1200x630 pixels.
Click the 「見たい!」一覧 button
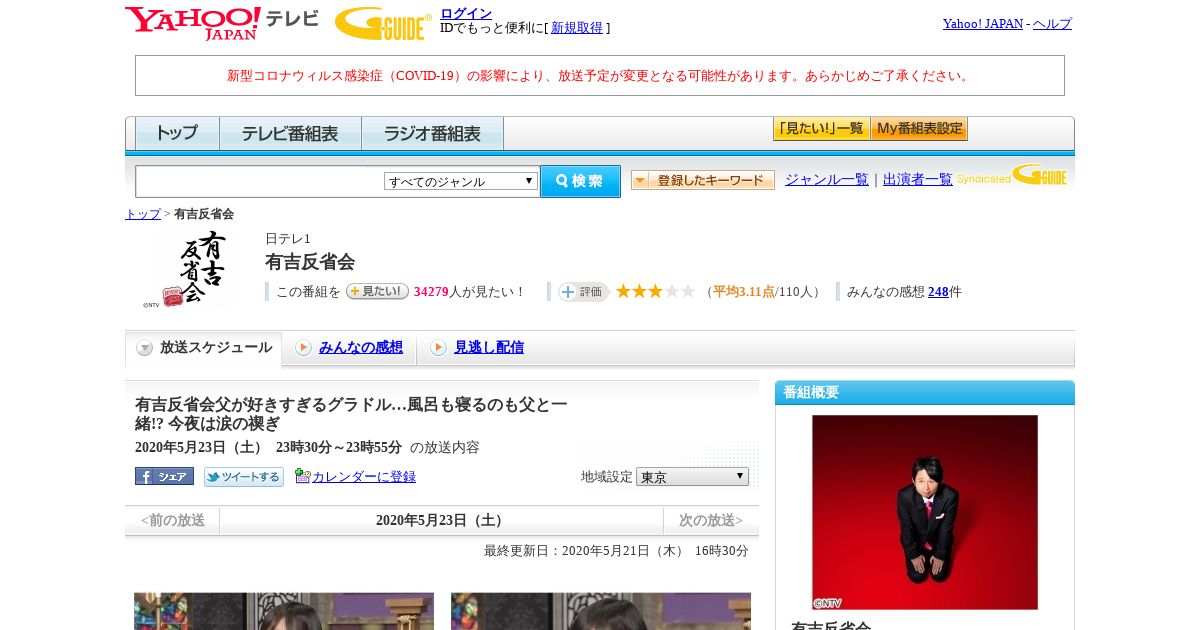[821, 129]
